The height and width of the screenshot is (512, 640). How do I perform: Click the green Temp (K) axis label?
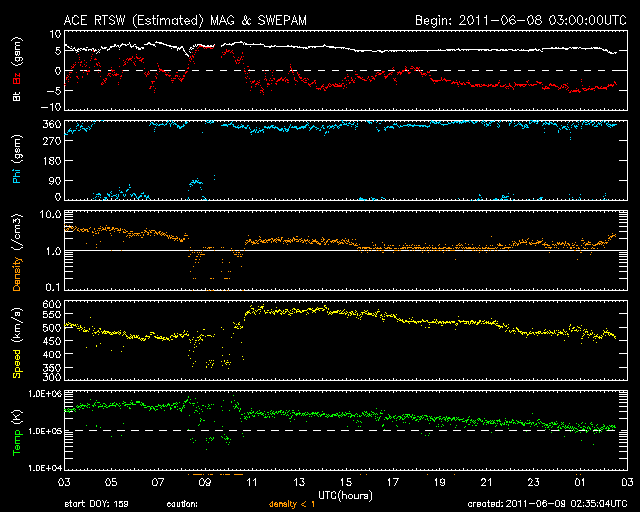(x=17, y=430)
